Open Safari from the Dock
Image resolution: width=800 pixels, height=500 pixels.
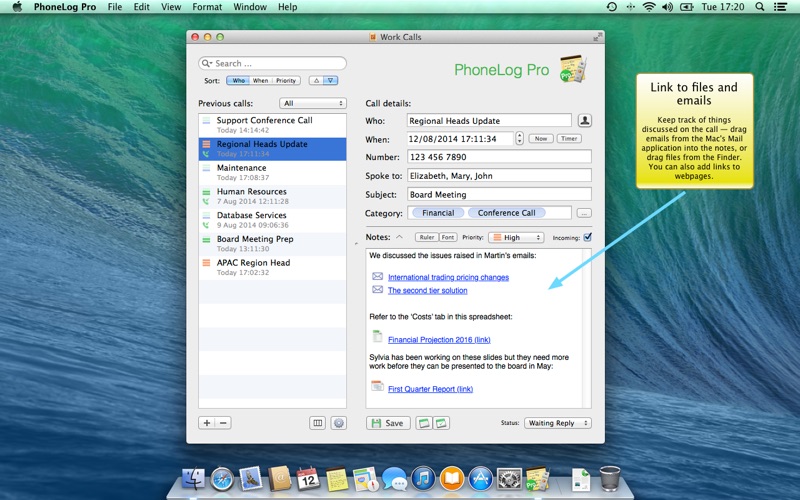(x=222, y=479)
